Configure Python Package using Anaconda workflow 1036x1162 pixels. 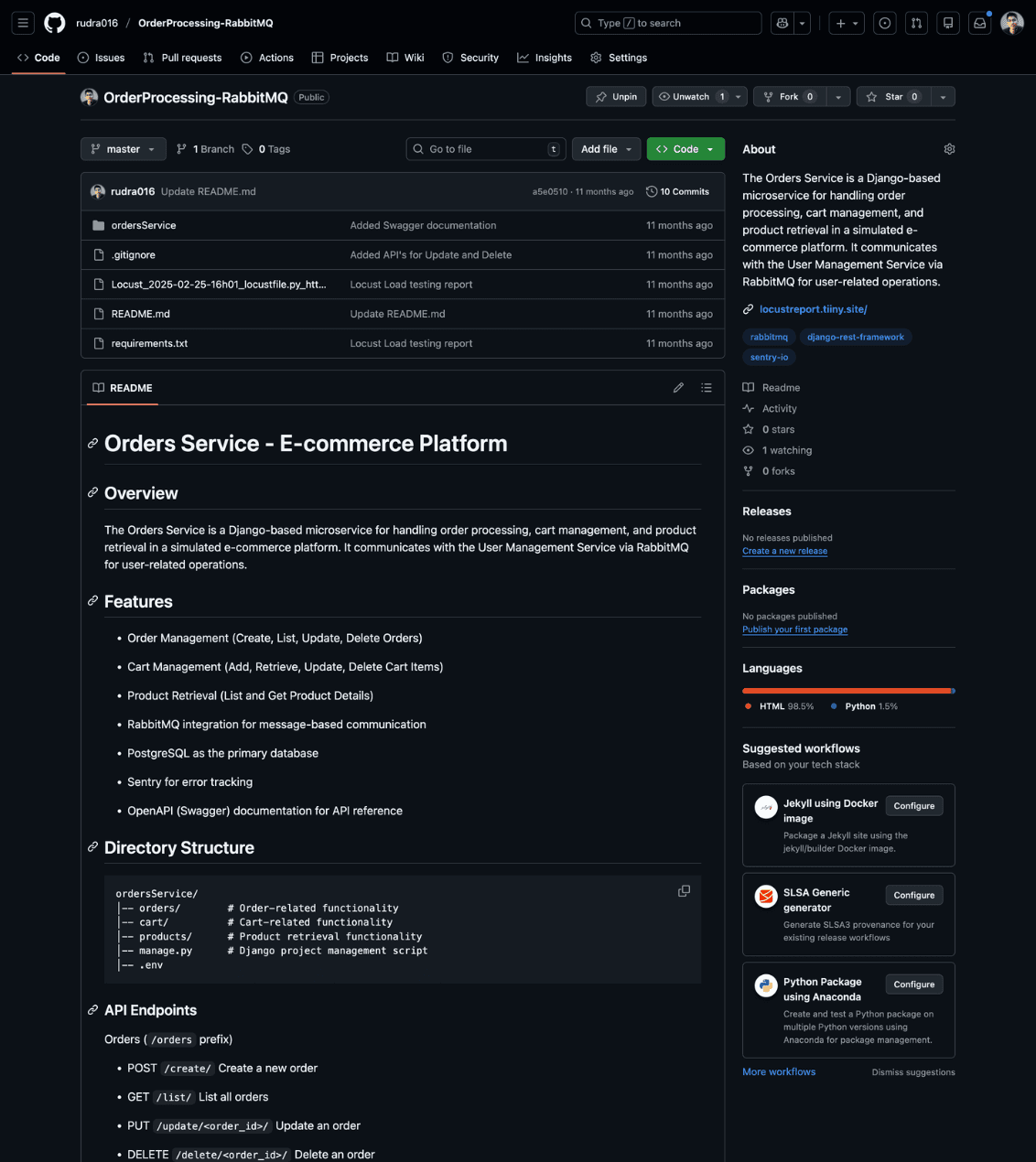tap(914, 984)
